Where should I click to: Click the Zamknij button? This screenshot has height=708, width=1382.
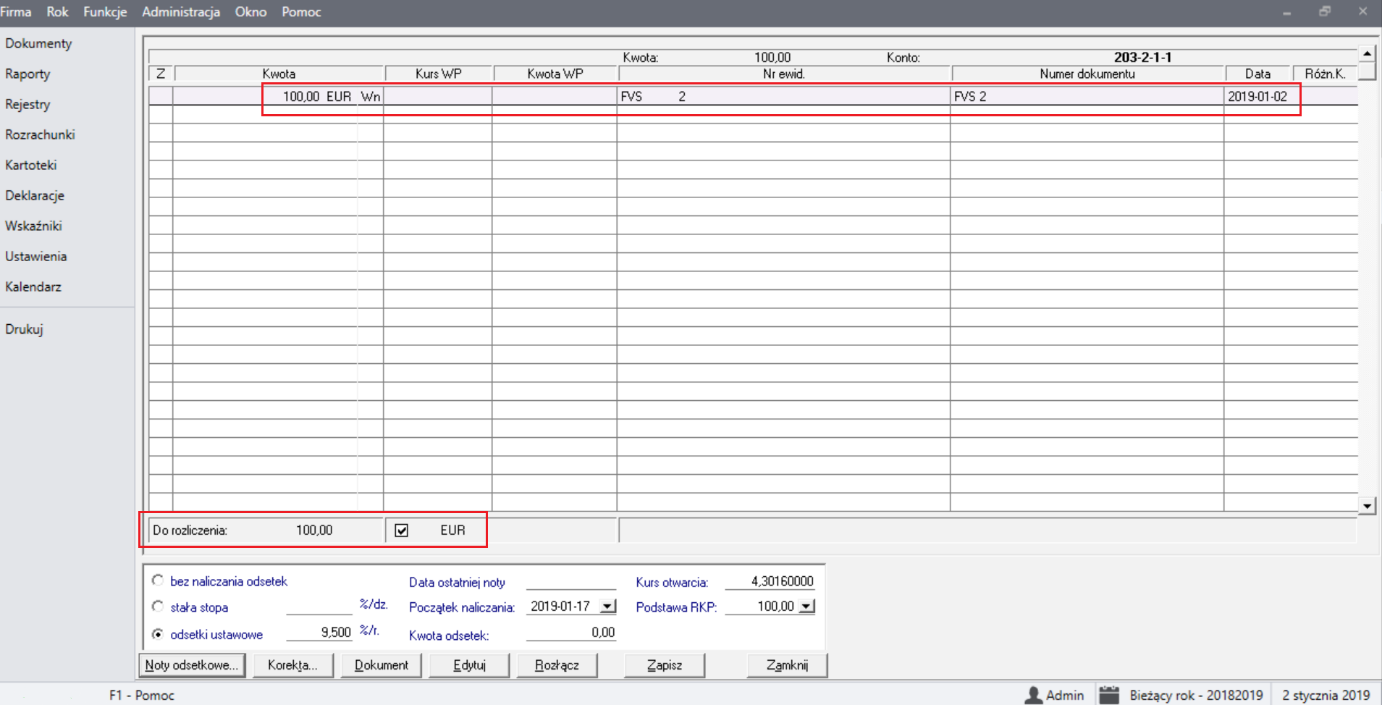point(787,665)
